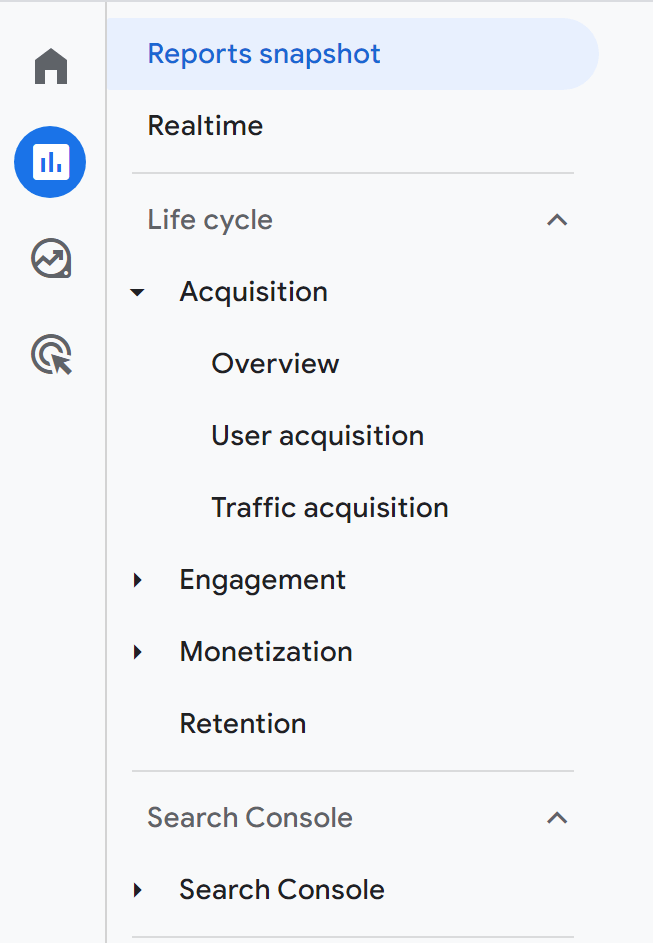Click the Acquisition label
Viewport: 653px width, 943px height.
pyautogui.click(x=253, y=292)
